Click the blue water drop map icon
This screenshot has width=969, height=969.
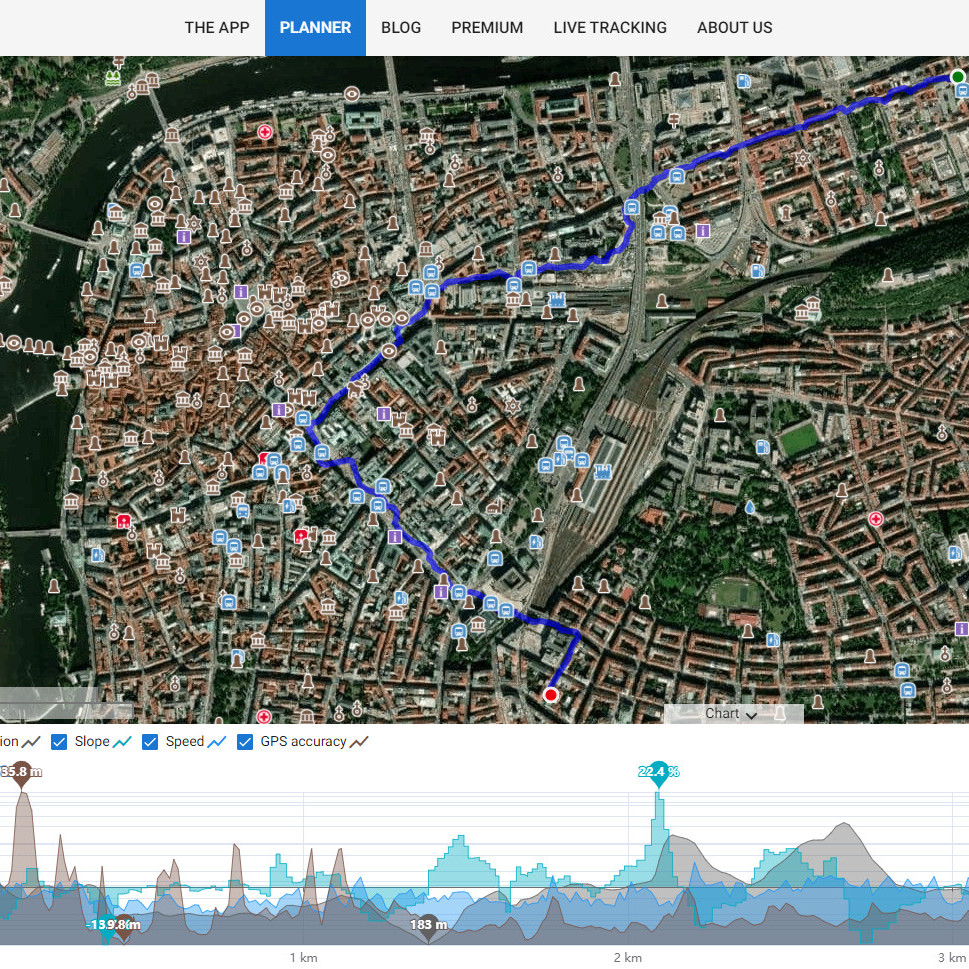click(750, 508)
